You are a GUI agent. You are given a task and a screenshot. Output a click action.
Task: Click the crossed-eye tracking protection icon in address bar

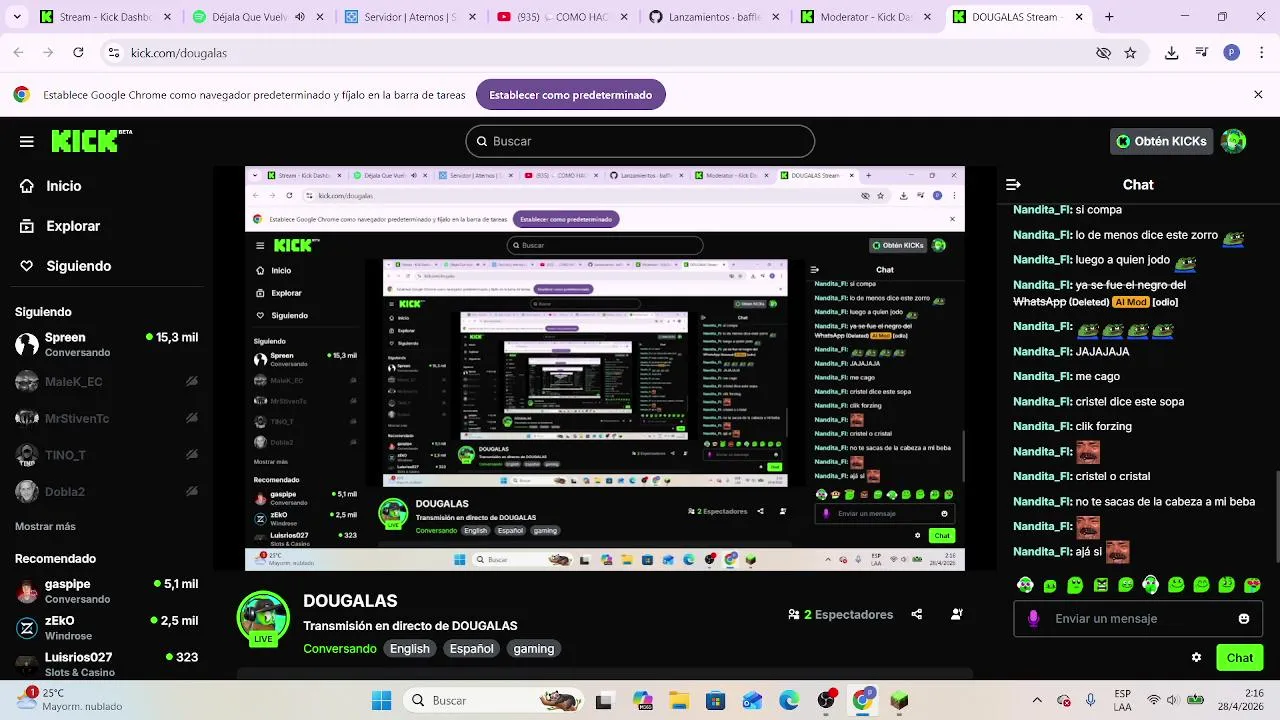[x=1103, y=53]
